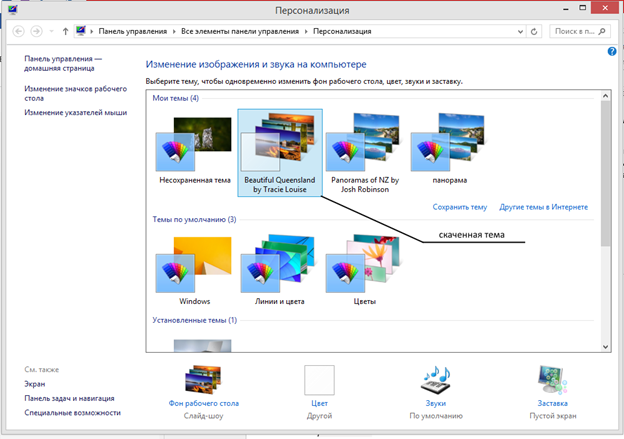624x439 pixels.
Task: Click Все элементы панели управления breadcrumb
Action: (240, 31)
